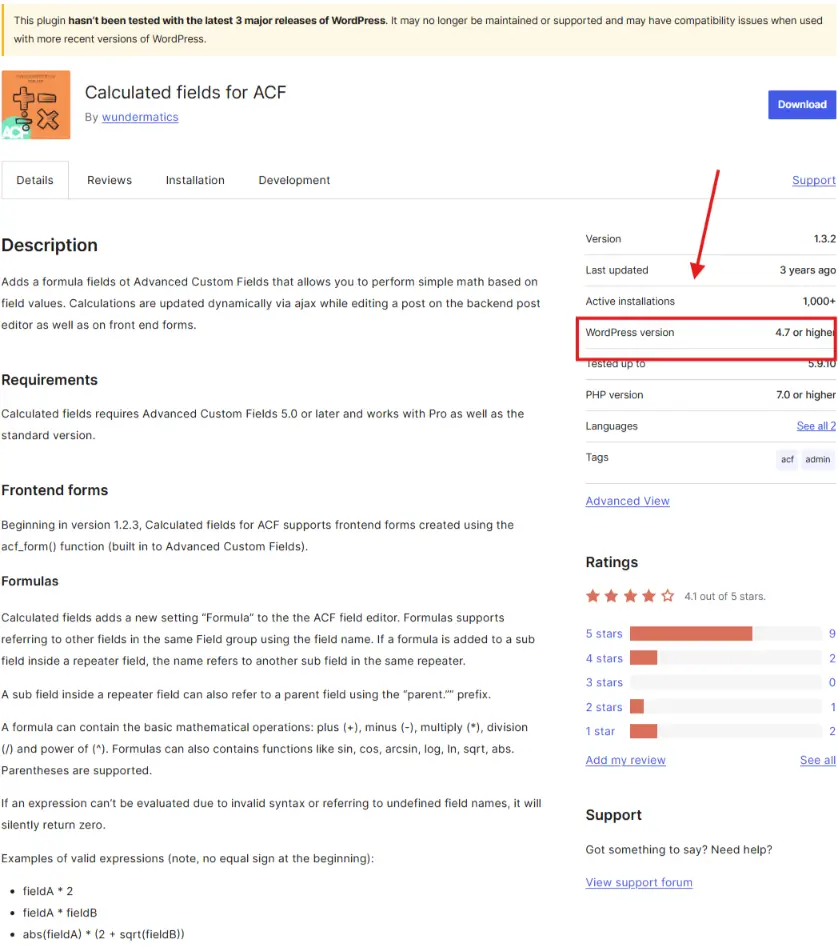Click the Download button
The width and height of the screenshot is (838, 947).
(800, 104)
